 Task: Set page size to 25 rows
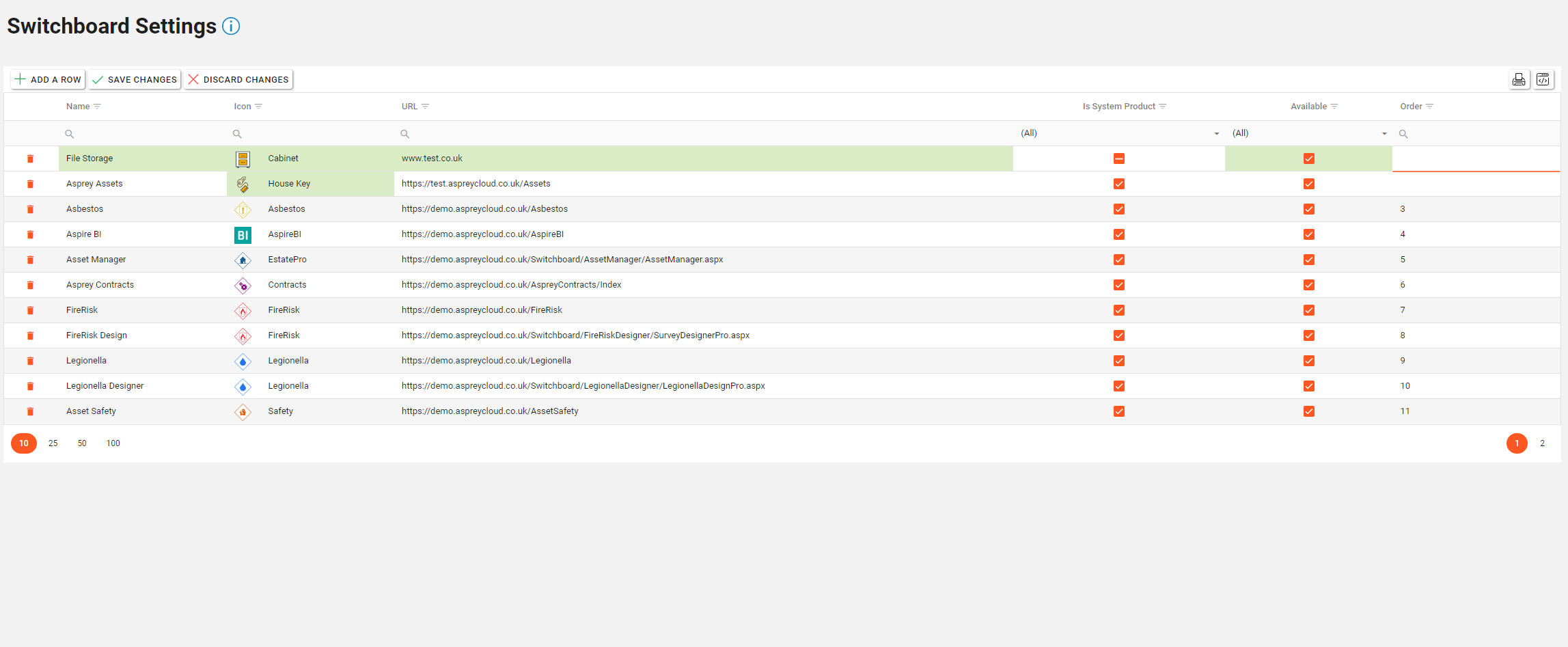53,443
